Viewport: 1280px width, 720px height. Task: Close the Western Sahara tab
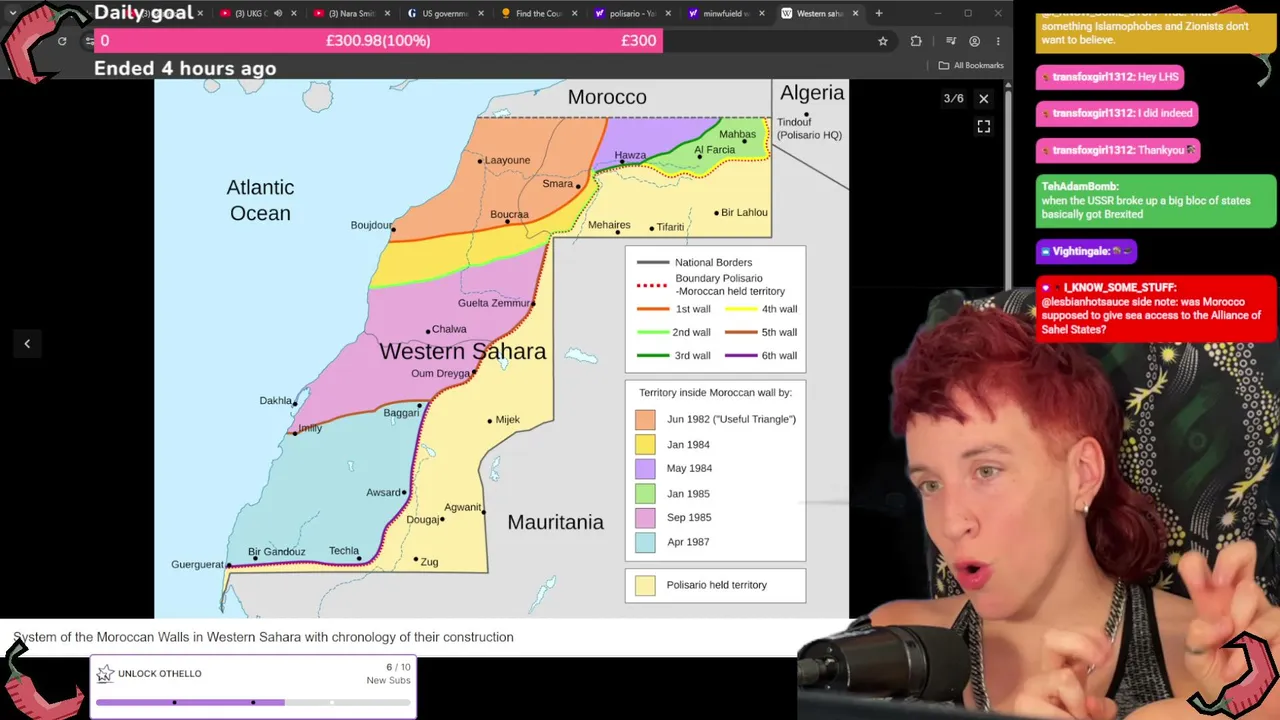pyautogui.click(x=855, y=13)
